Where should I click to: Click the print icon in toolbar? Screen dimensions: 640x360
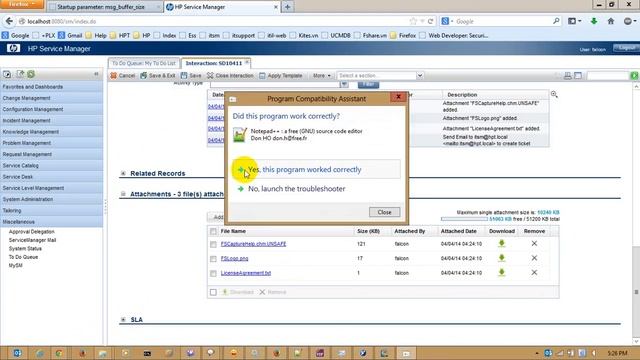[567, 76]
